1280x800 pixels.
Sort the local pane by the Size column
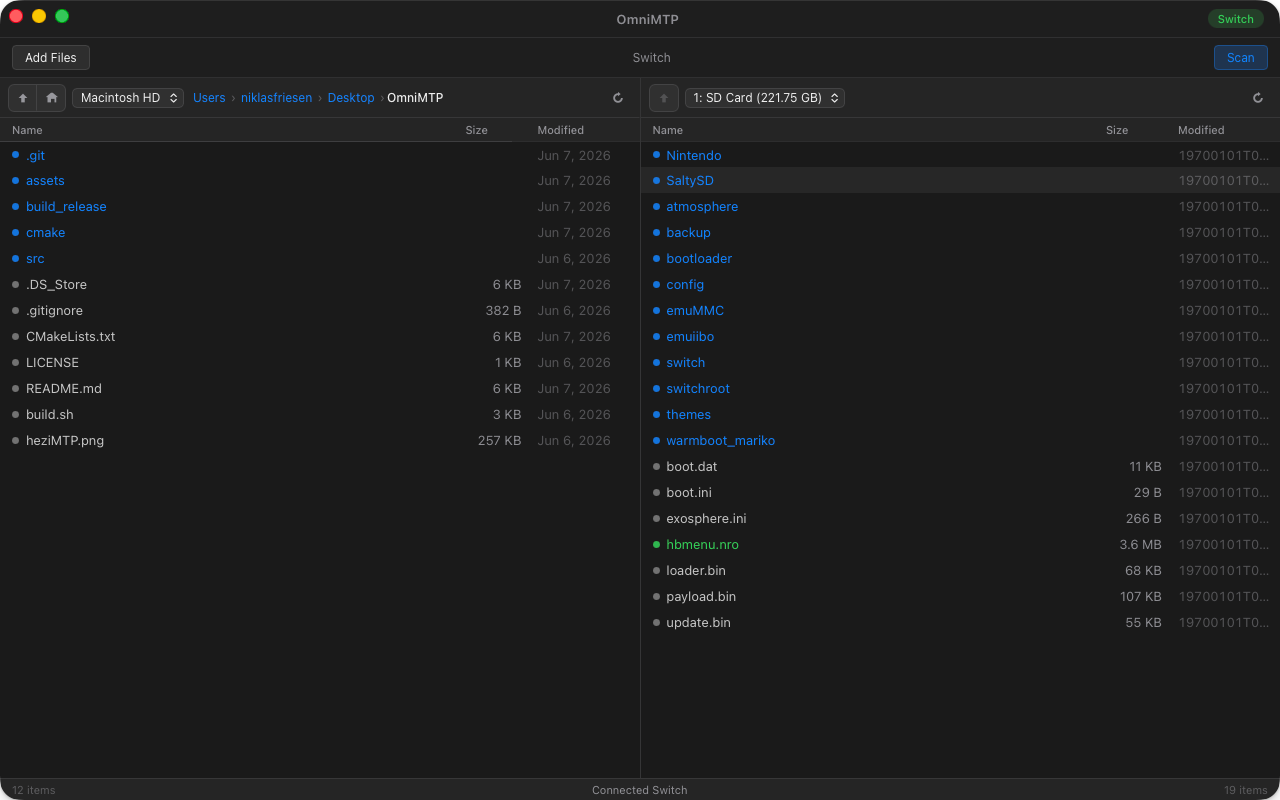pyautogui.click(x=476, y=130)
